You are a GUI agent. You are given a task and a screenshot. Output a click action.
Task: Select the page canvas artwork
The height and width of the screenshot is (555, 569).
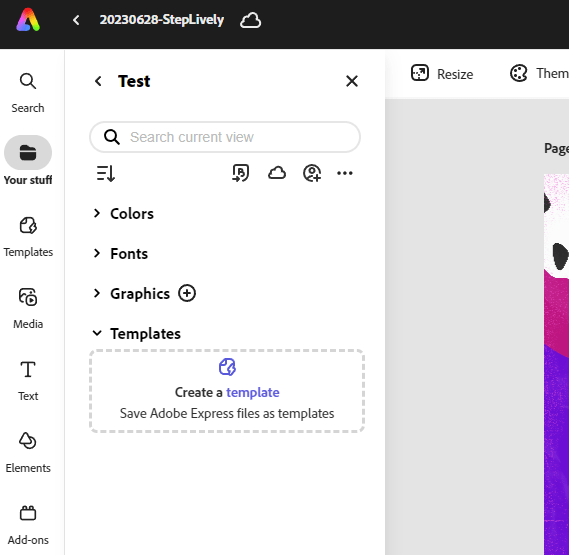556,364
